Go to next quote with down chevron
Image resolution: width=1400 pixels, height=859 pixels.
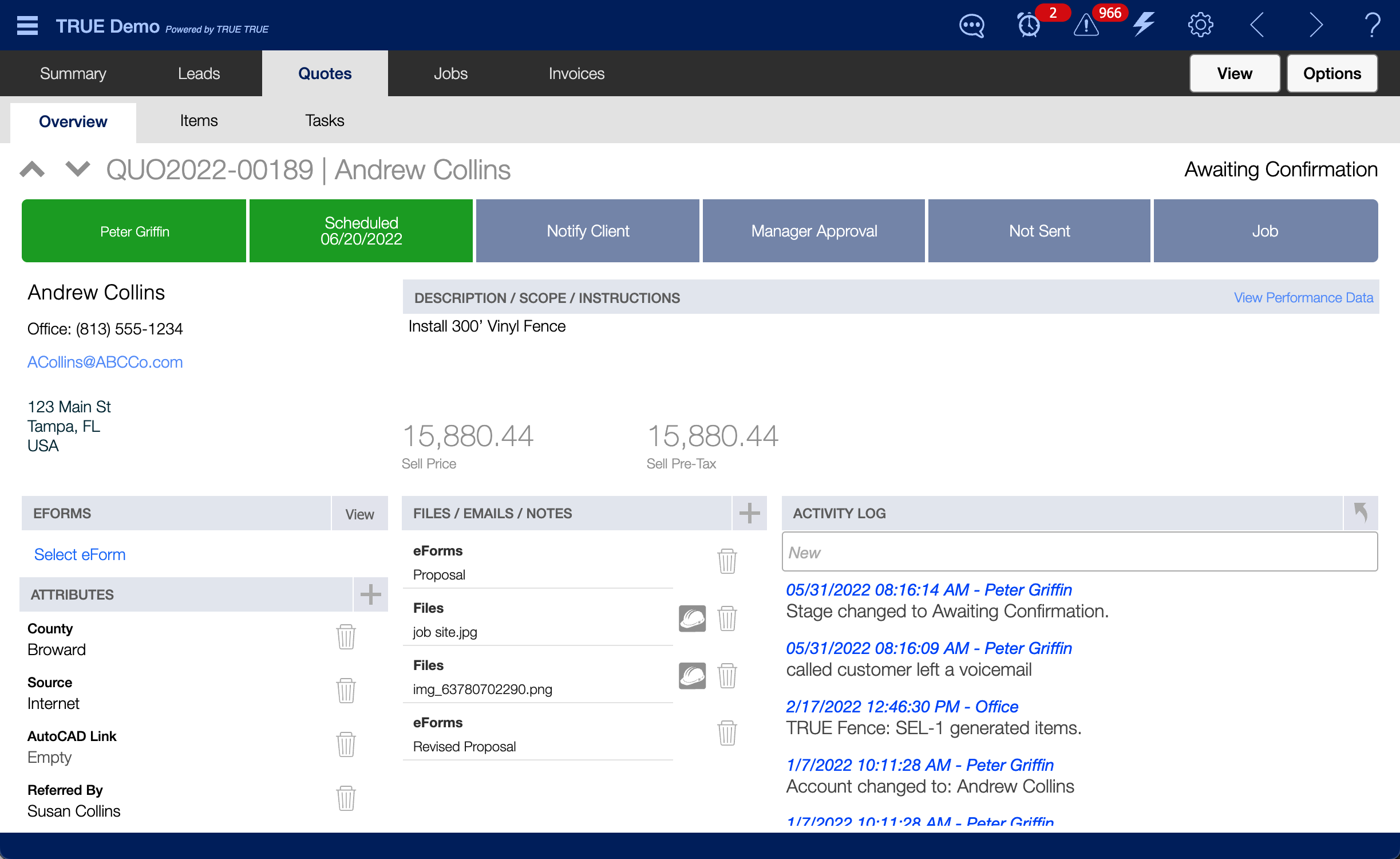[78, 170]
